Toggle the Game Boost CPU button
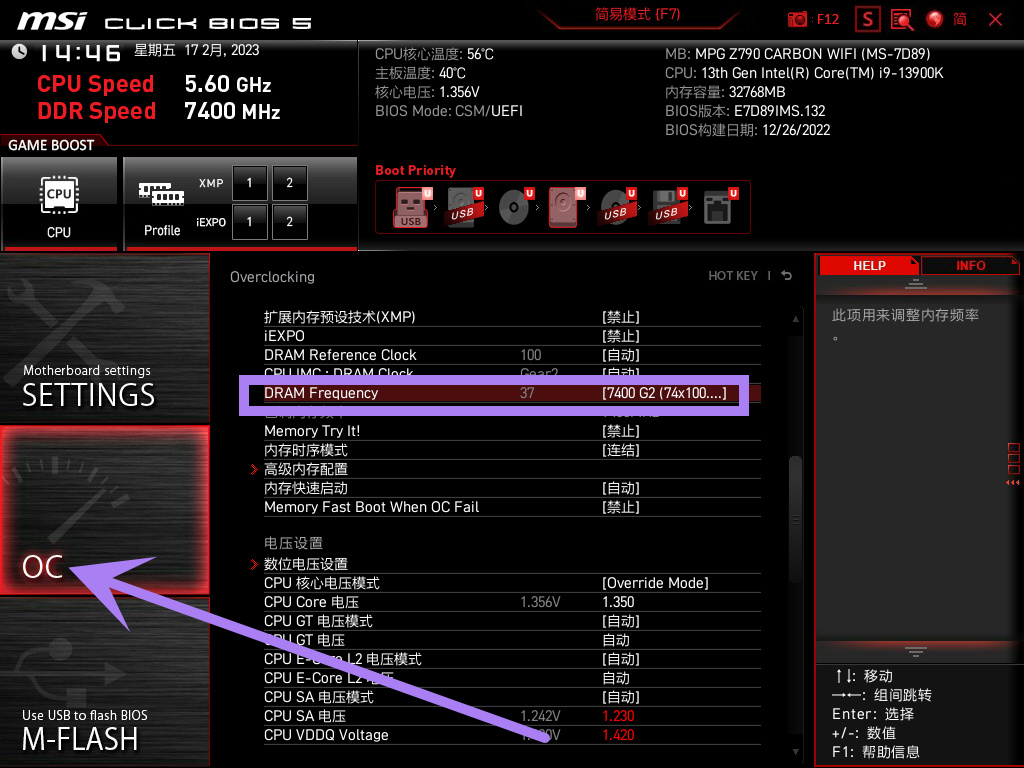Screen dimensions: 1024x768 59,203
